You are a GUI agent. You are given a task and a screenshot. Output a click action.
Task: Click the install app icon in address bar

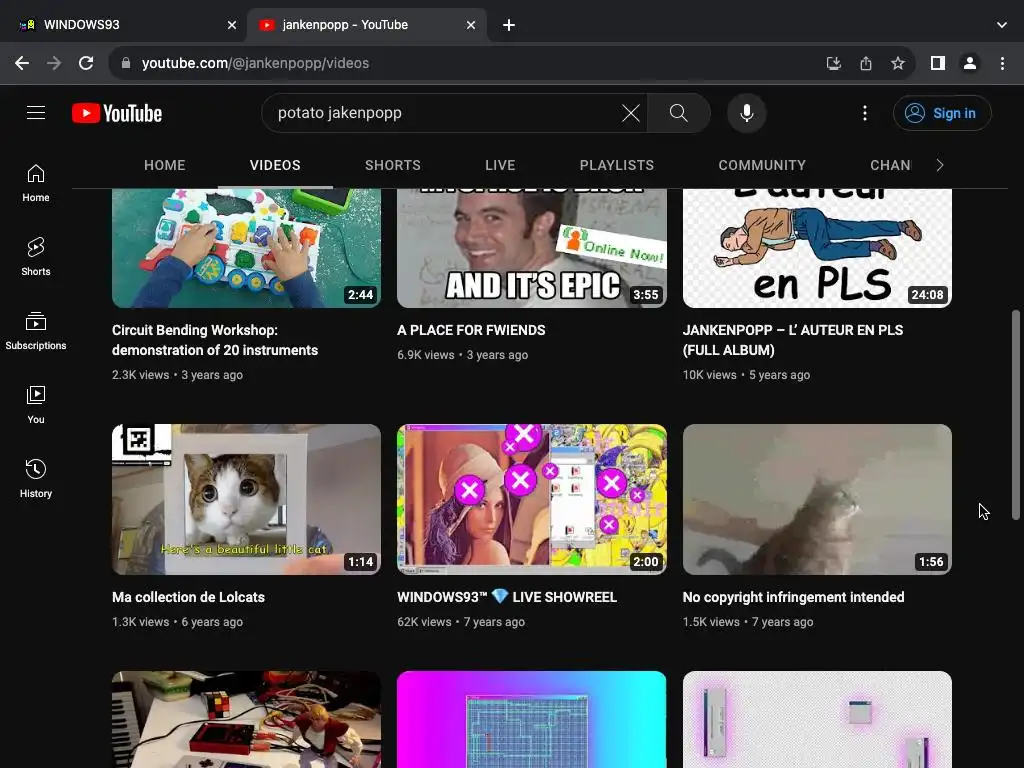(x=833, y=63)
